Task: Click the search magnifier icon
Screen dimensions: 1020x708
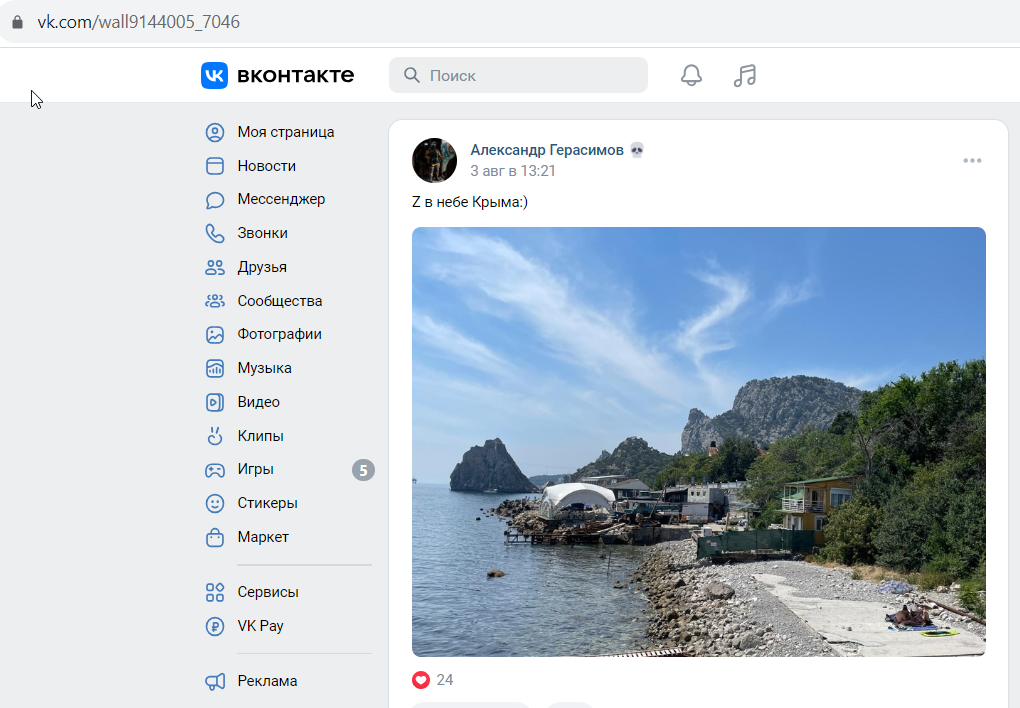Action: pos(412,75)
